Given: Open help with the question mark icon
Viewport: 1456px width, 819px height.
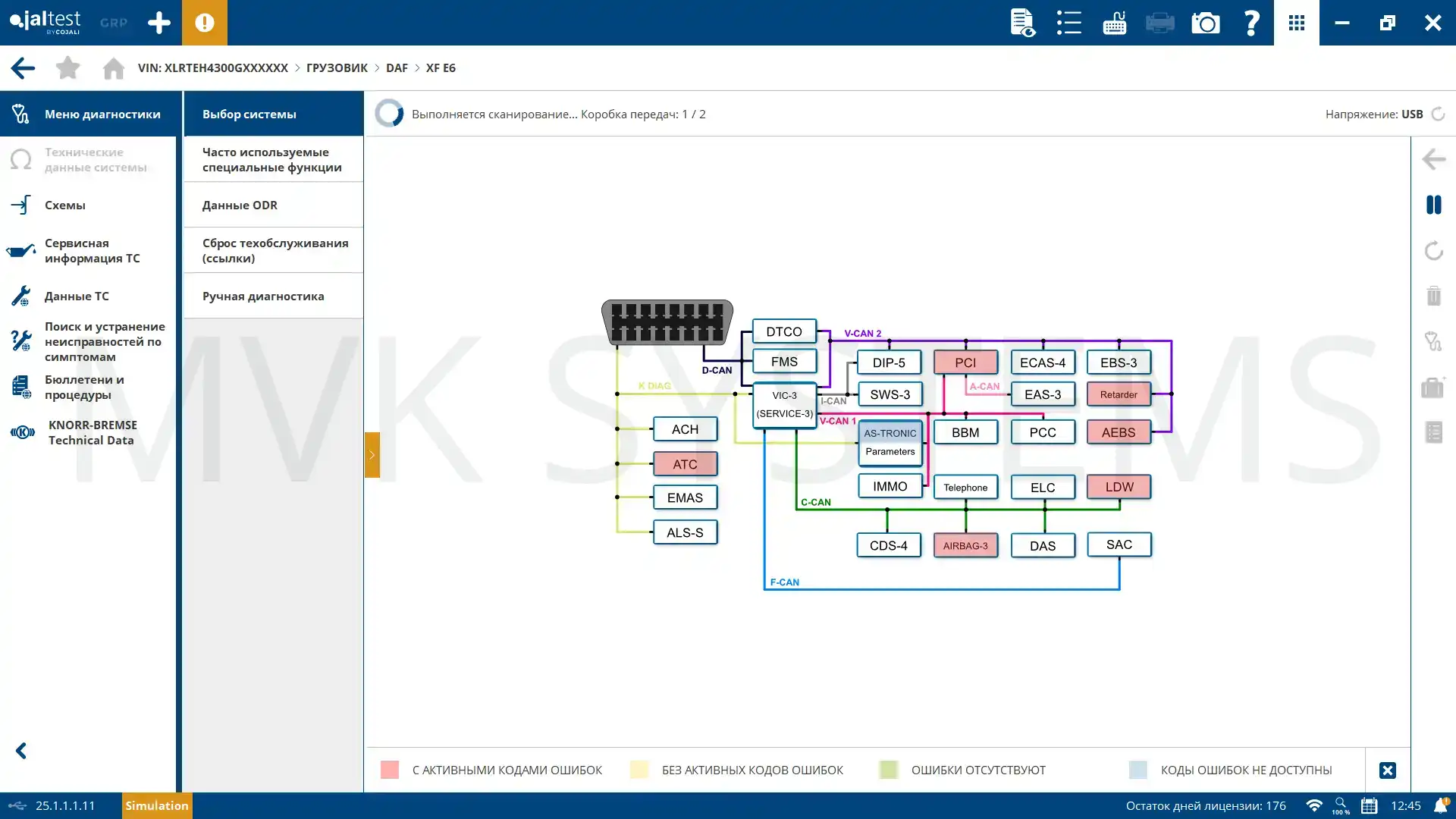Looking at the screenshot, I should (1251, 23).
